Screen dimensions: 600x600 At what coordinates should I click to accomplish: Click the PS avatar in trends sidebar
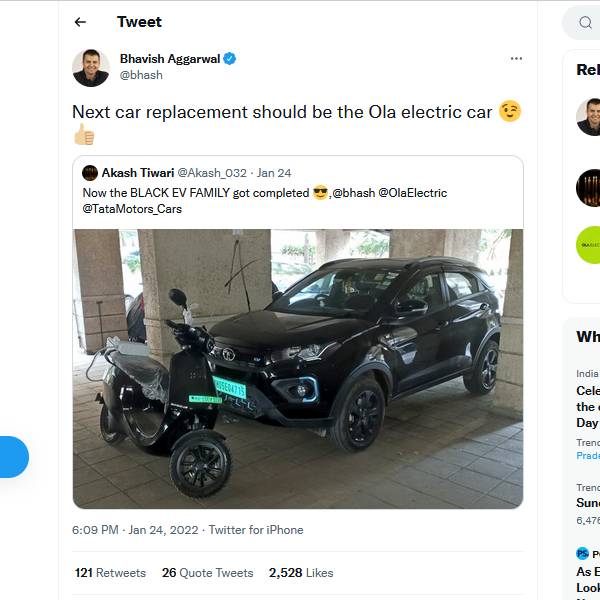582,553
